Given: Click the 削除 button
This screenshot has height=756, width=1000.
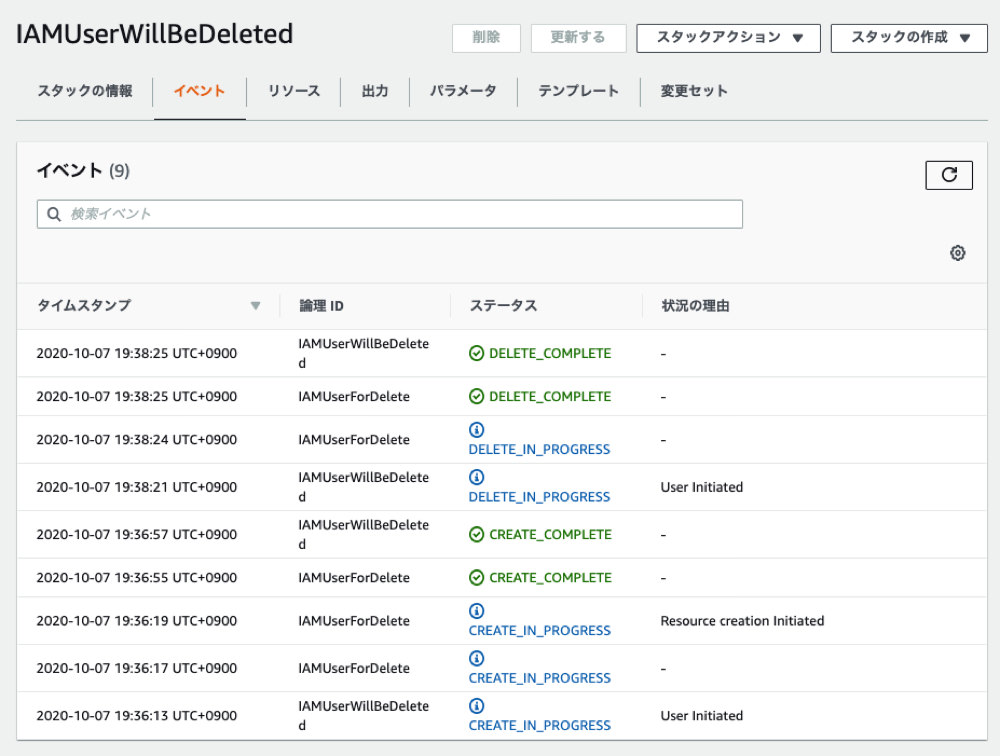Looking at the screenshot, I should pos(487,38).
